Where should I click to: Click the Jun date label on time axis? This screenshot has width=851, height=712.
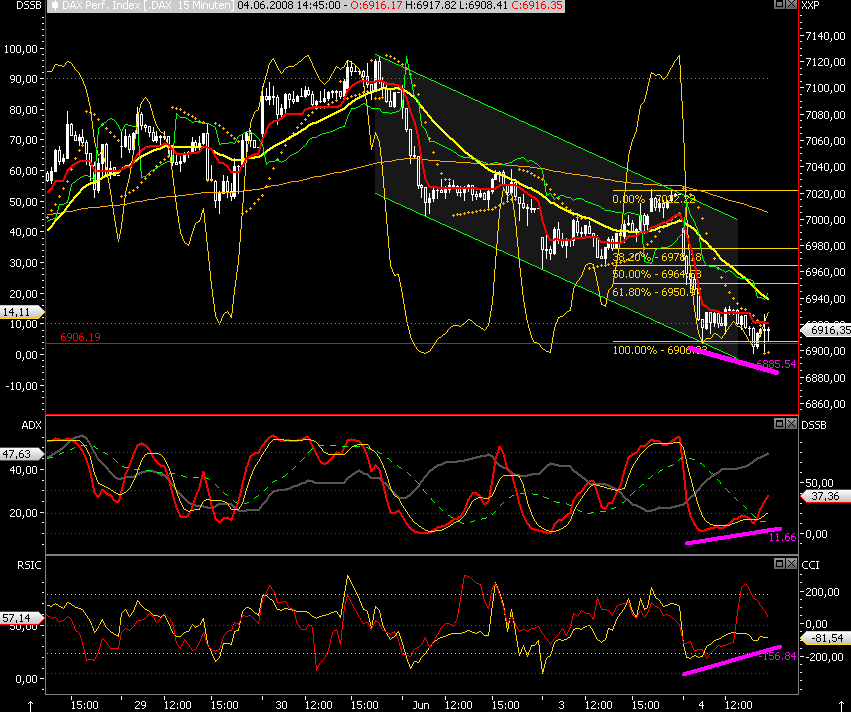point(421,705)
